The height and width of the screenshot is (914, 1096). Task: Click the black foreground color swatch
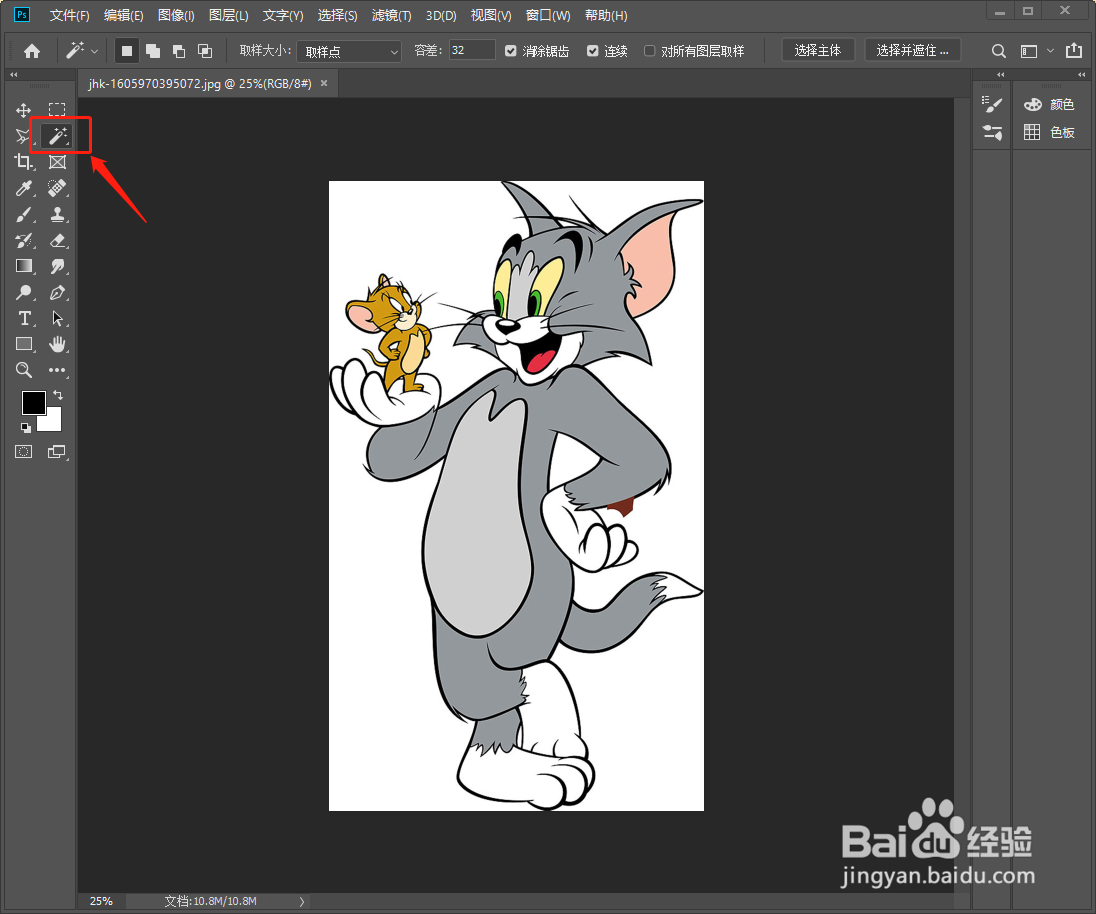tap(32, 402)
